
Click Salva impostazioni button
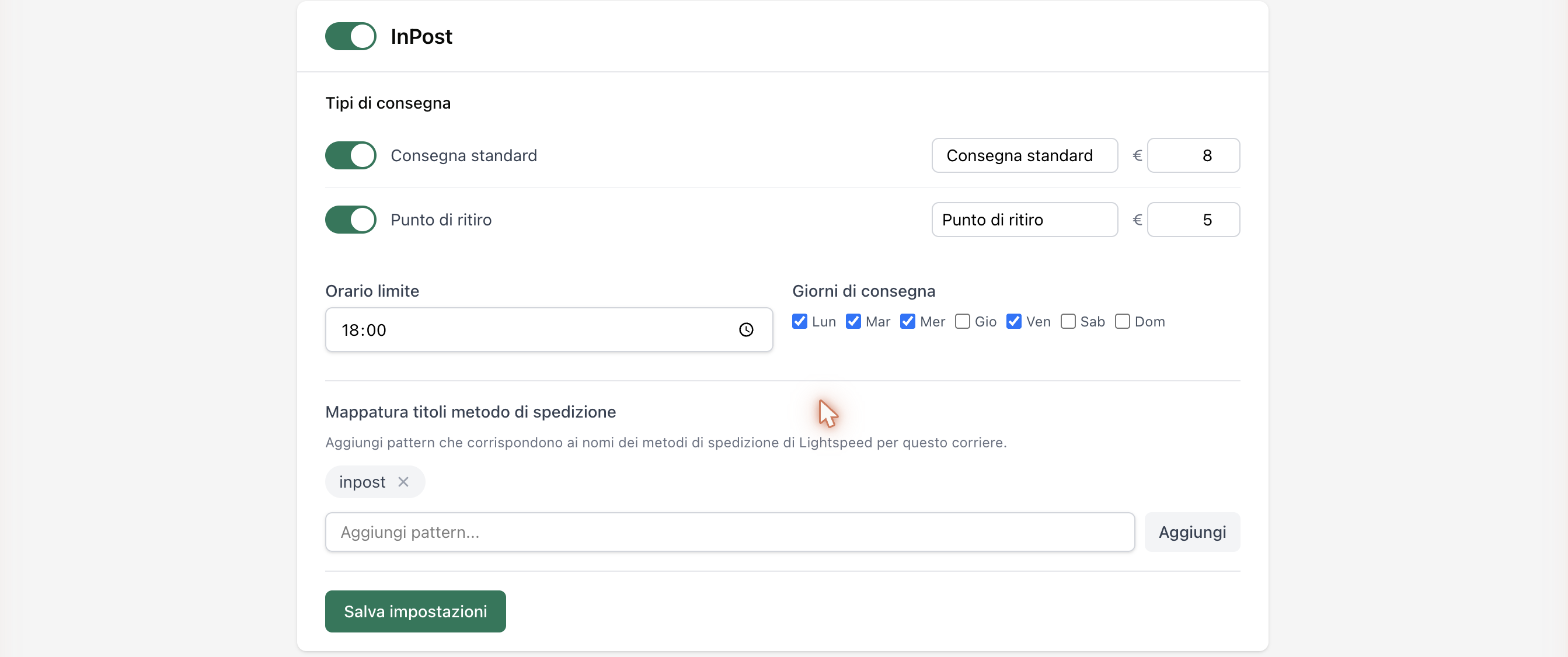tap(415, 611)
